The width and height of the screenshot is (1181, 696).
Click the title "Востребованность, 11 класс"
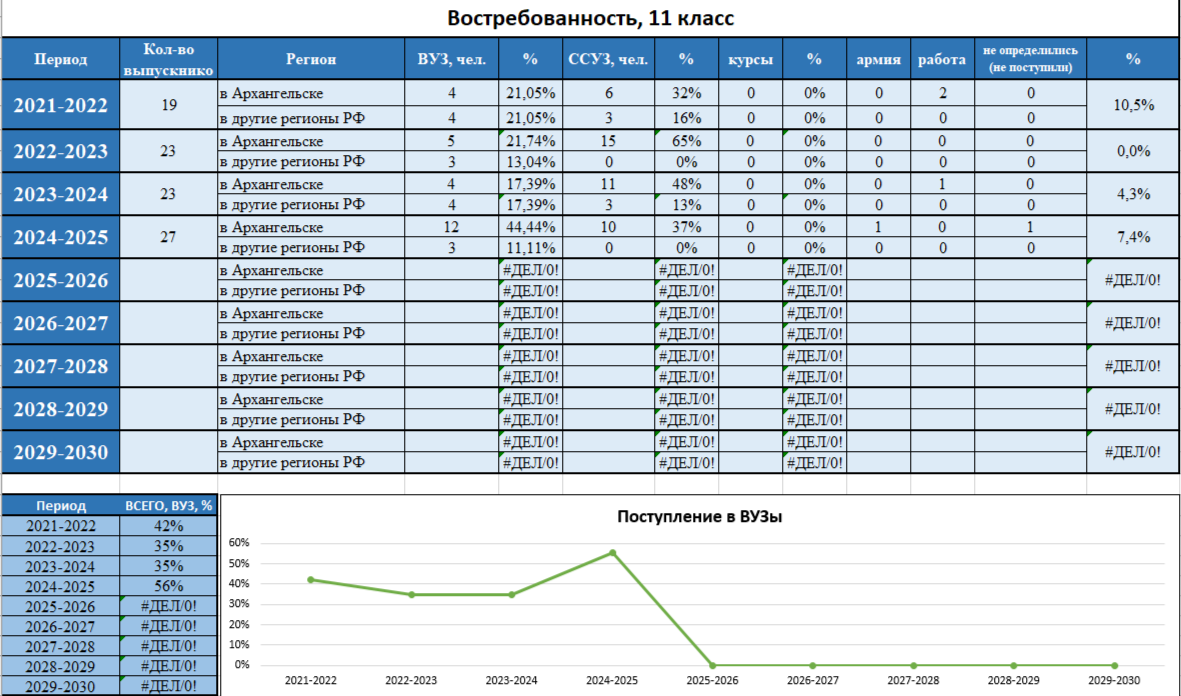pos(590,19)
